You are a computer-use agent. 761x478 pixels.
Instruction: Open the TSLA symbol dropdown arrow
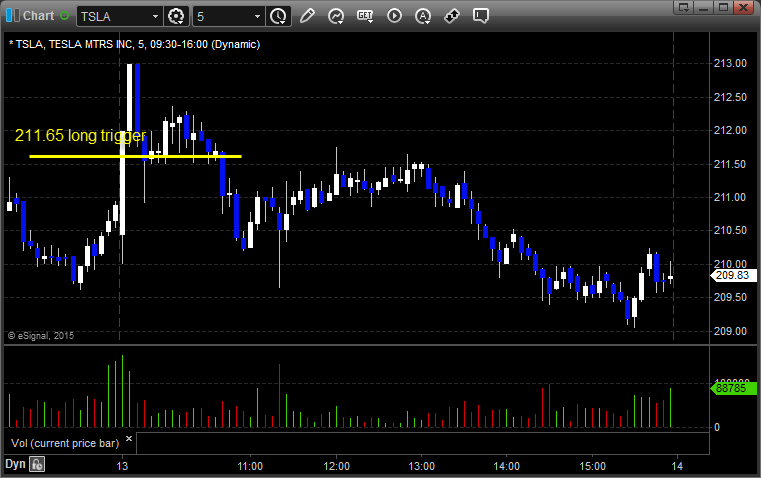155,16
